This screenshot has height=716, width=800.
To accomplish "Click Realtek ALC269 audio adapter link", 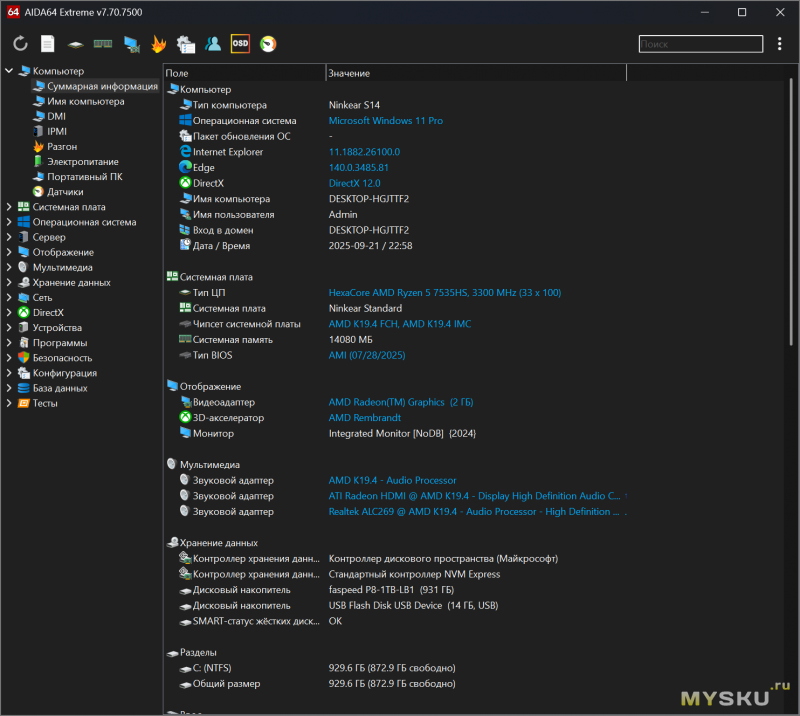I will pos(474,512).
